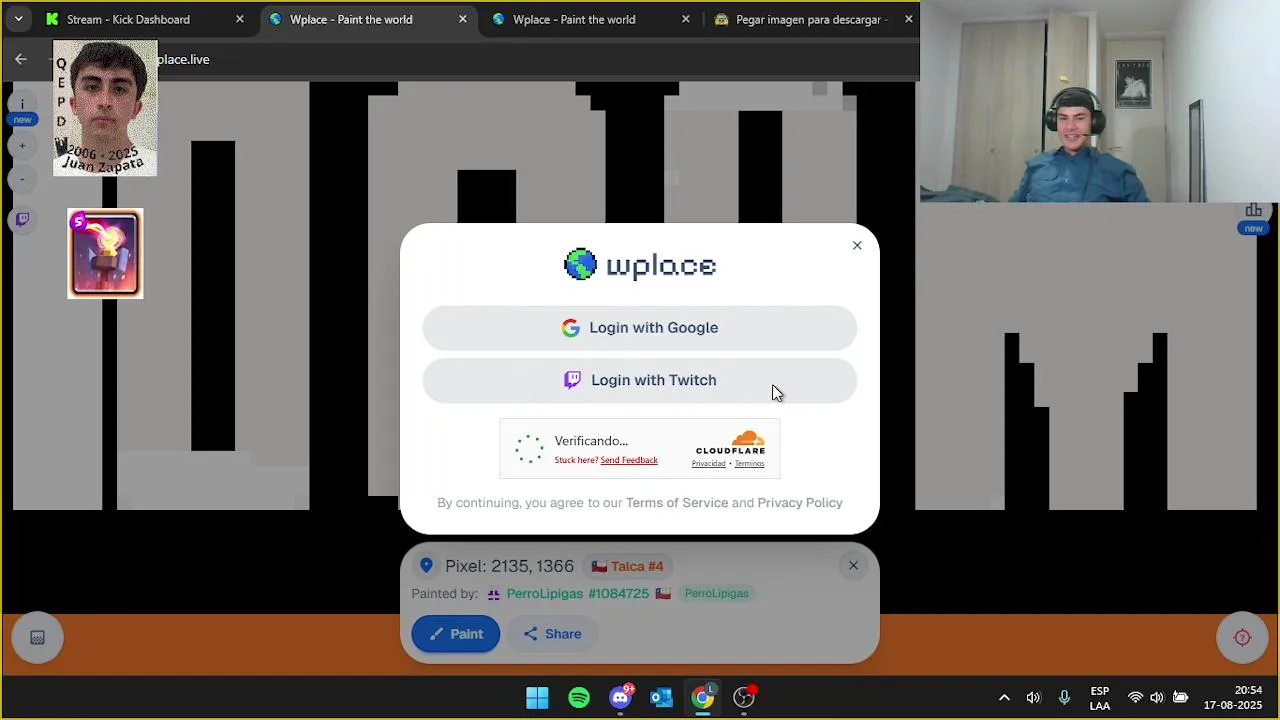Screen dimensions: 1280x720
Task: Go back with browser back arrow
Action: pyautogui.click(x=21, y=59)
